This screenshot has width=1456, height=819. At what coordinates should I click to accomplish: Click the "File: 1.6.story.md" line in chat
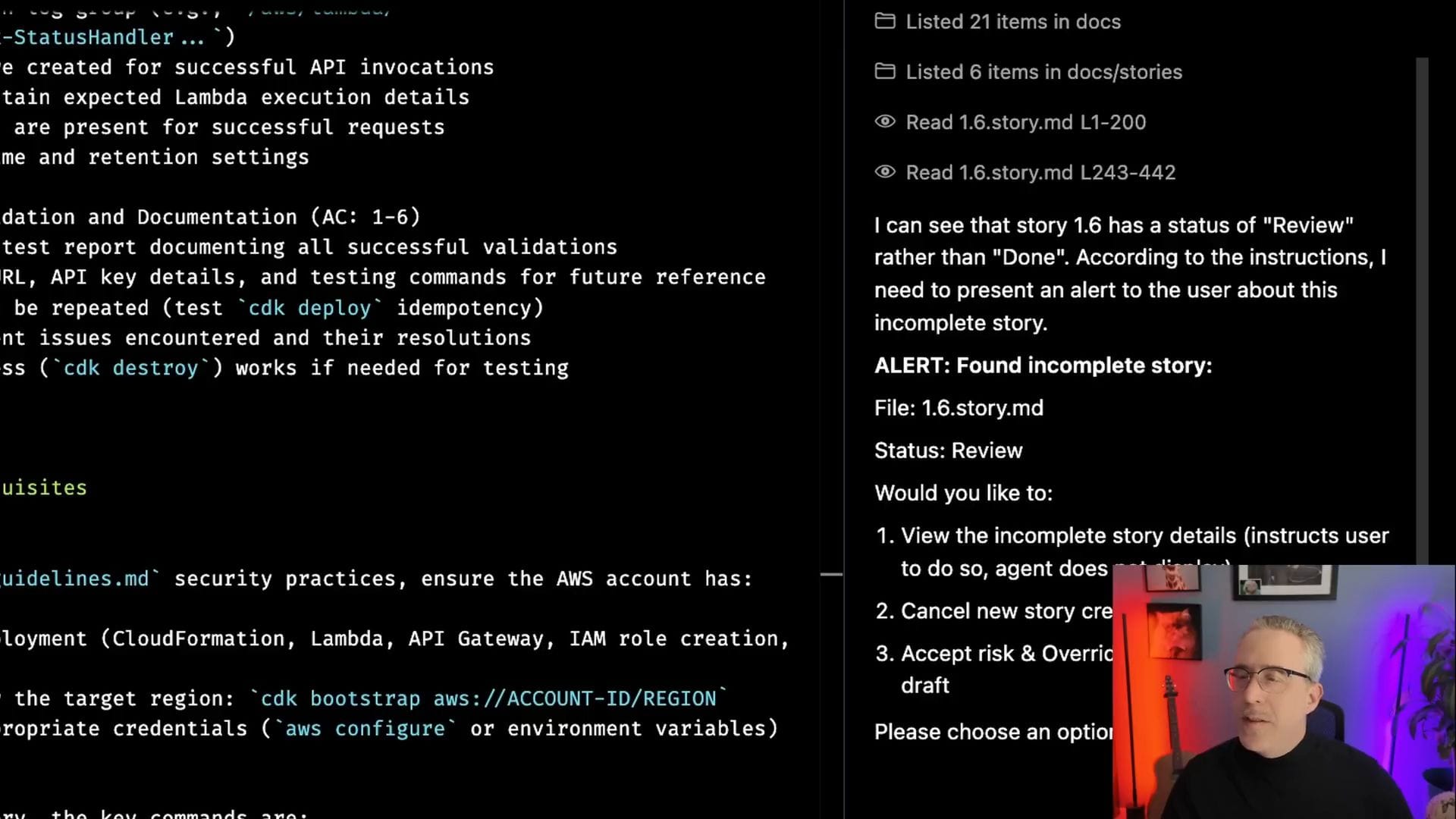959,408
